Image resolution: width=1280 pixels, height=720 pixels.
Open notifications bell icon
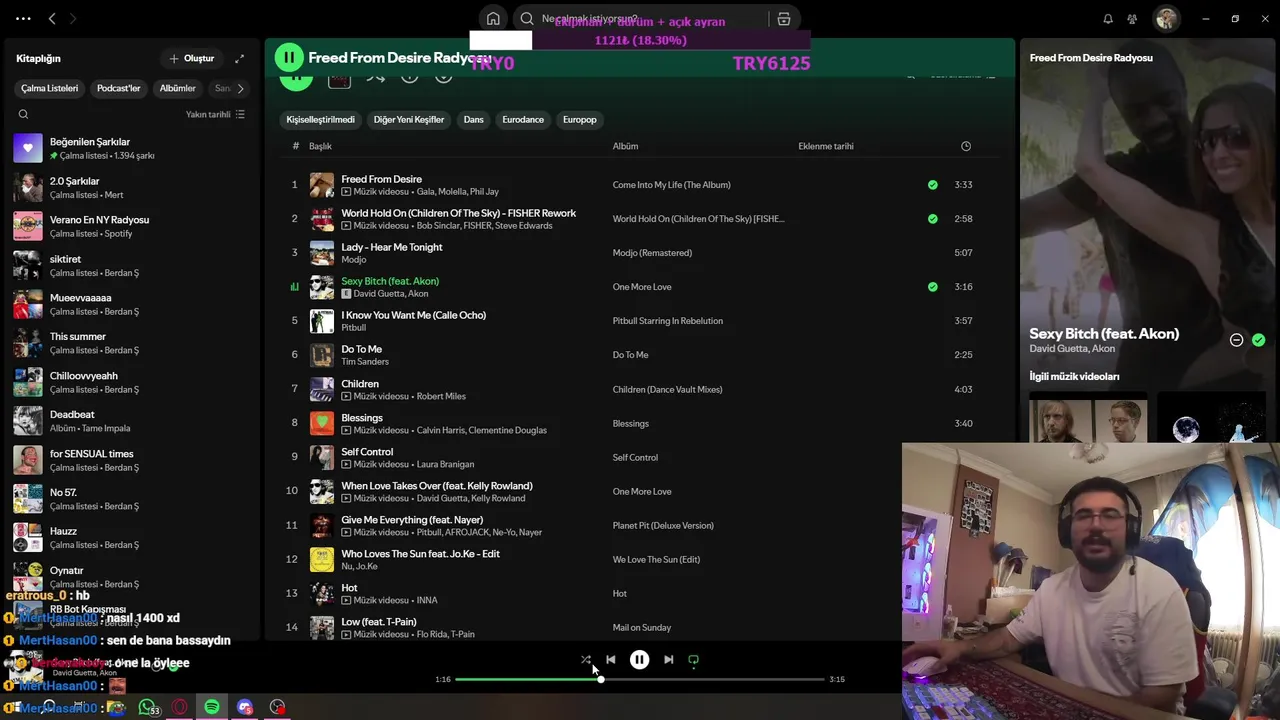tap(1108, 19)
